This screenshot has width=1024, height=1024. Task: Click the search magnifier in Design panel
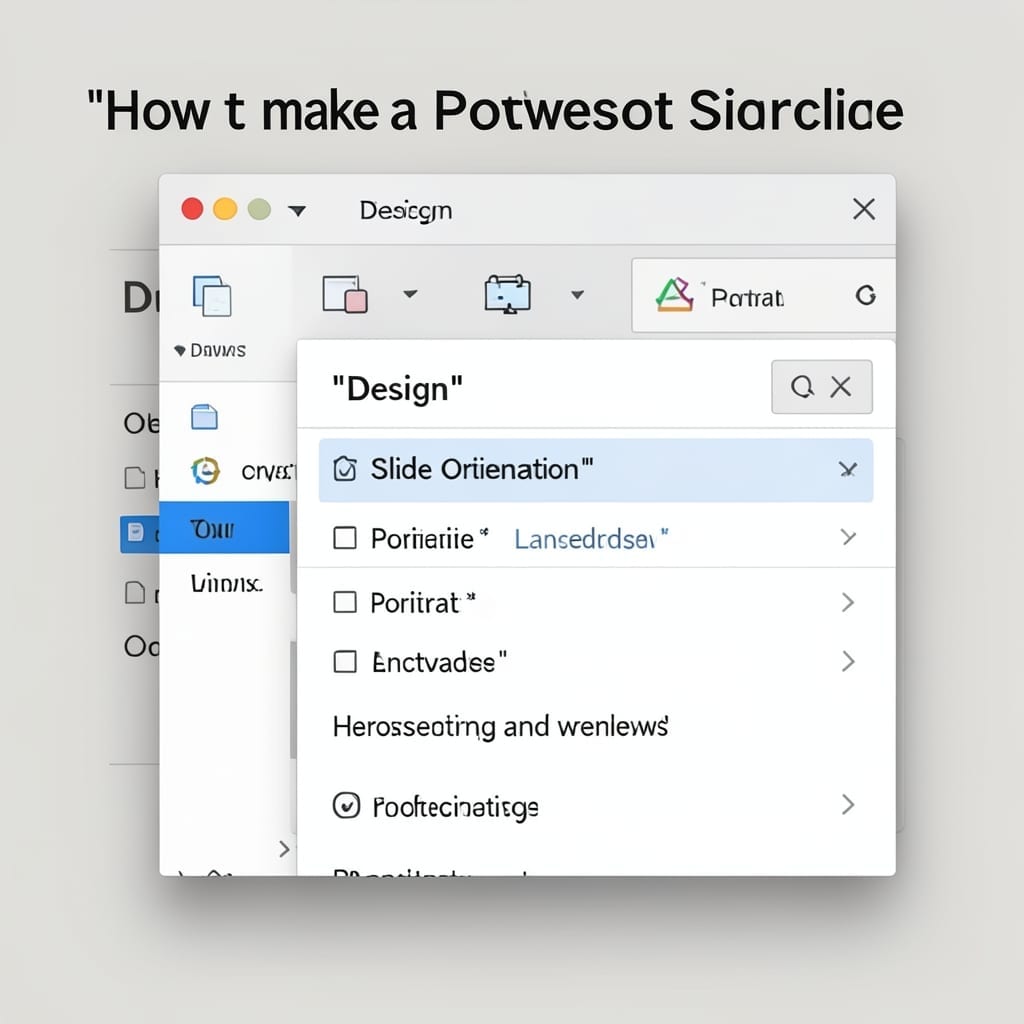pos(803,387)
